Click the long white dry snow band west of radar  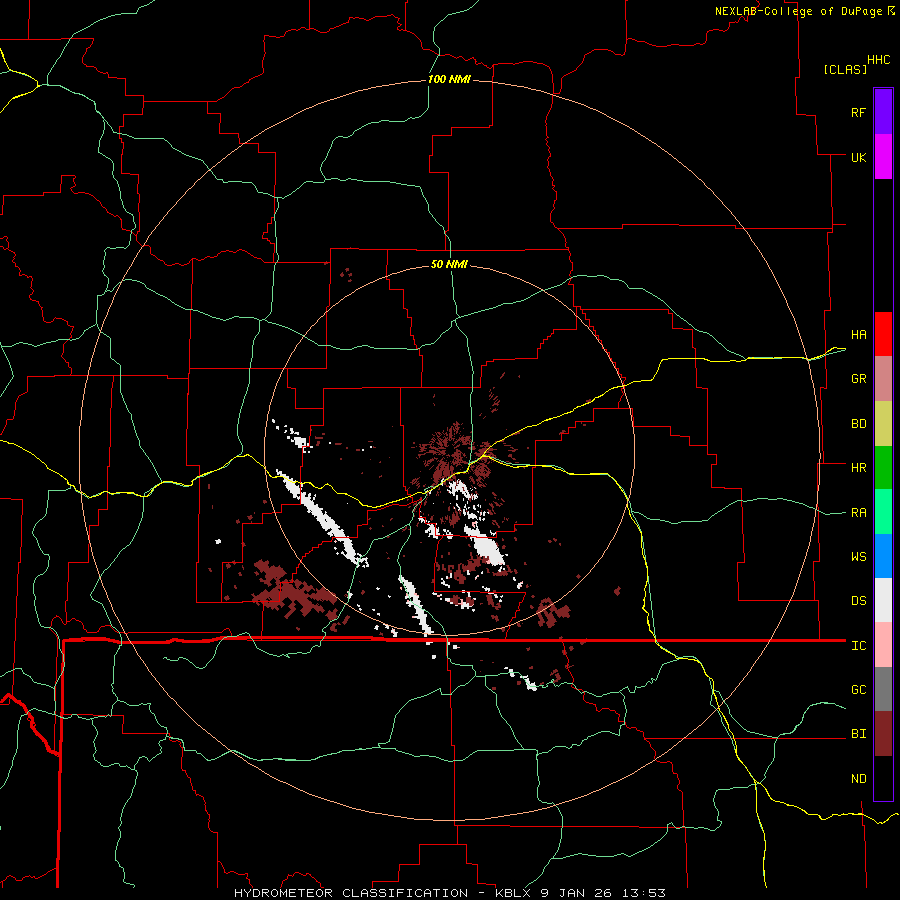321,518
